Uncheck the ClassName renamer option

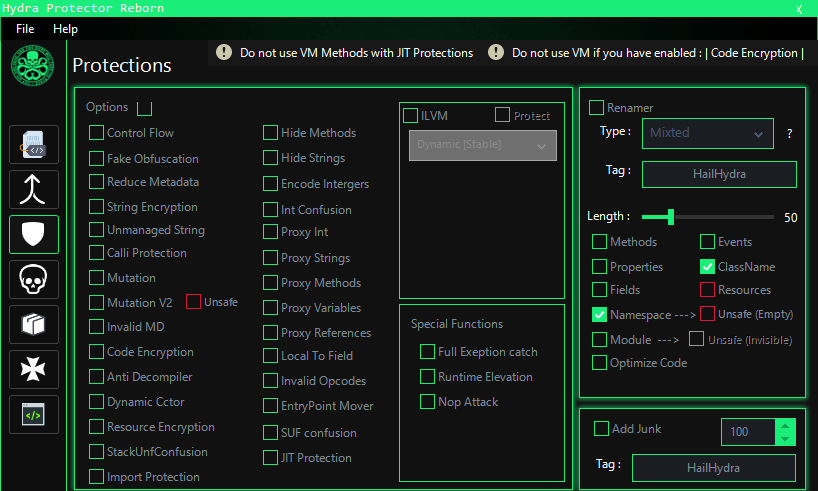pyautogui.click(x=708, y=267)
